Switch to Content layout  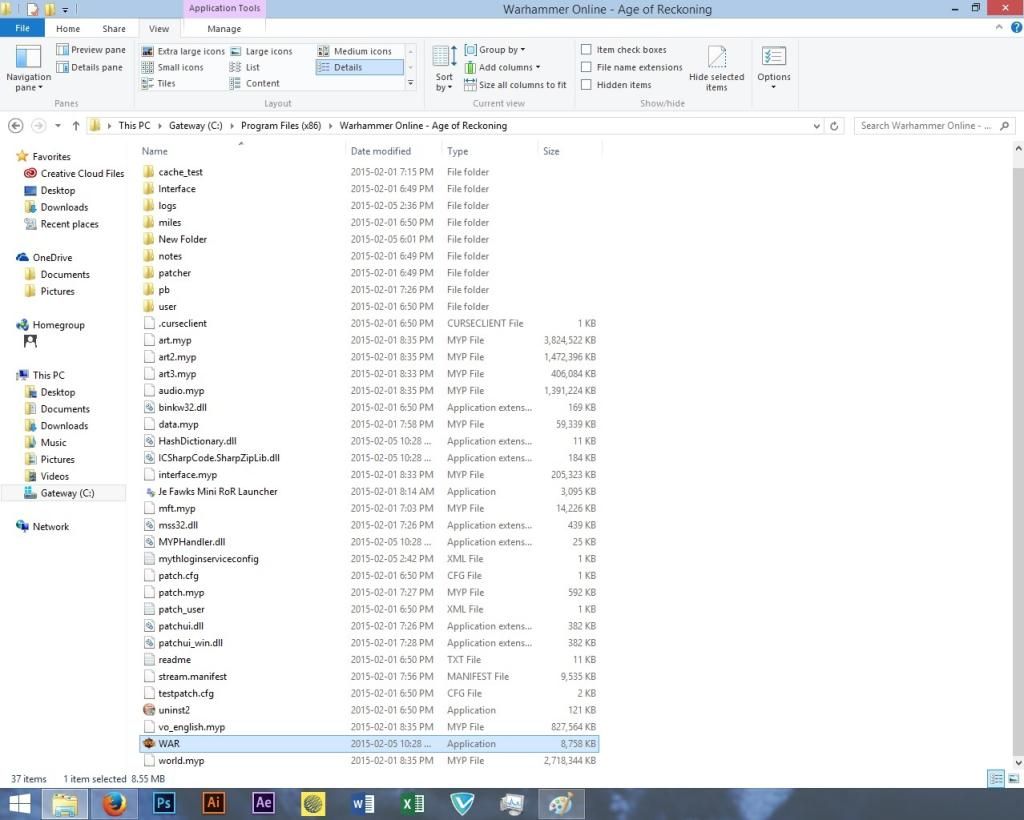pyautogui.click(x=255, y=84)
